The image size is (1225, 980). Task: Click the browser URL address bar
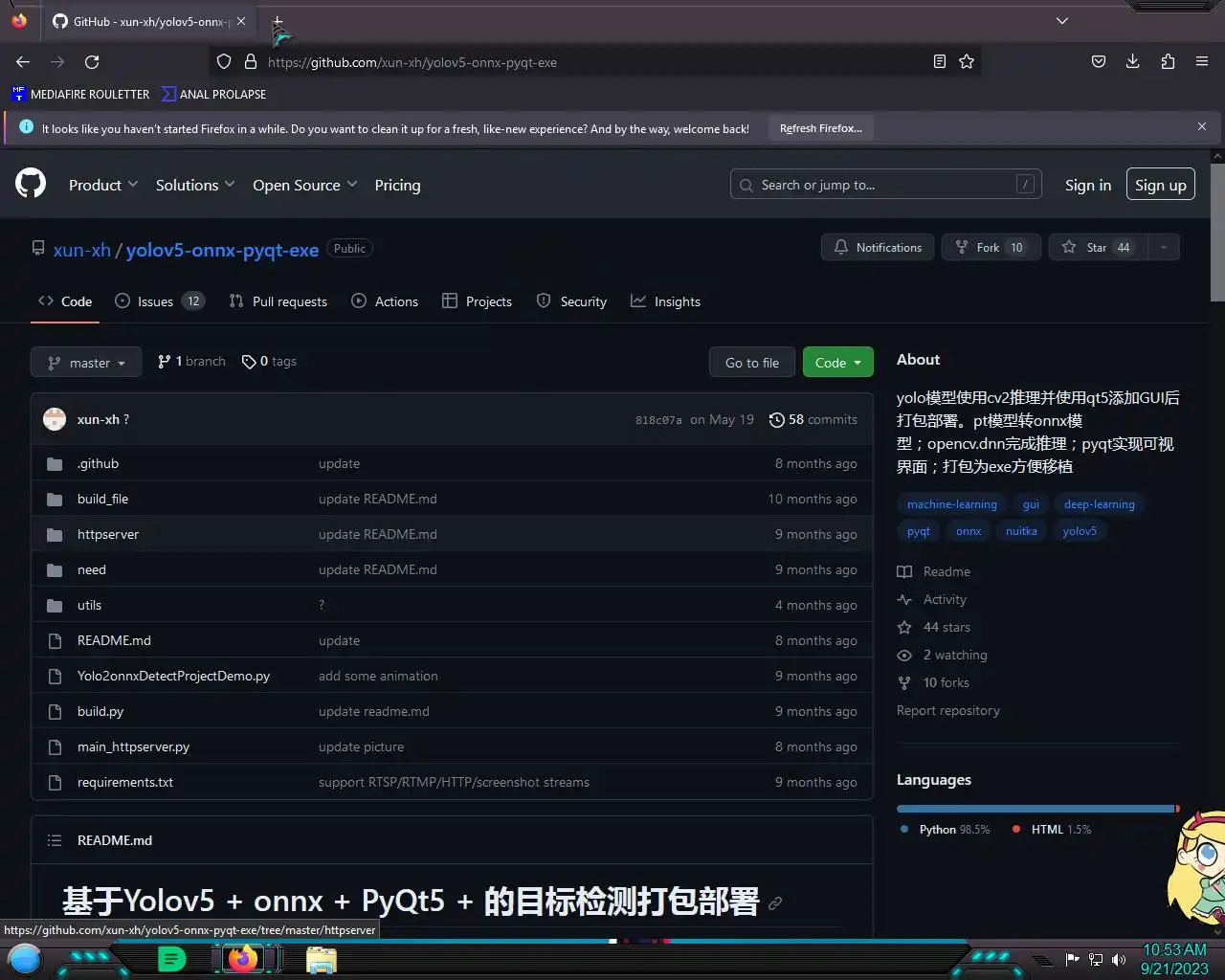click(593, 62)
